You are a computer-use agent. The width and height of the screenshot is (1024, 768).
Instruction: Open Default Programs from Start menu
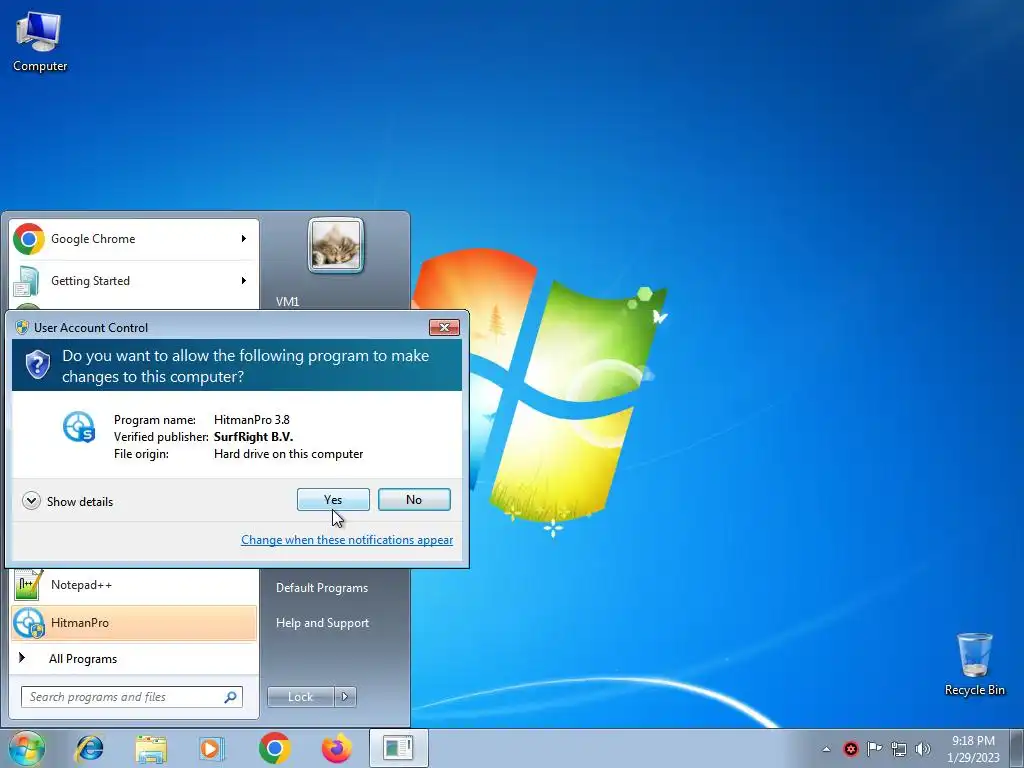[322, 588]
